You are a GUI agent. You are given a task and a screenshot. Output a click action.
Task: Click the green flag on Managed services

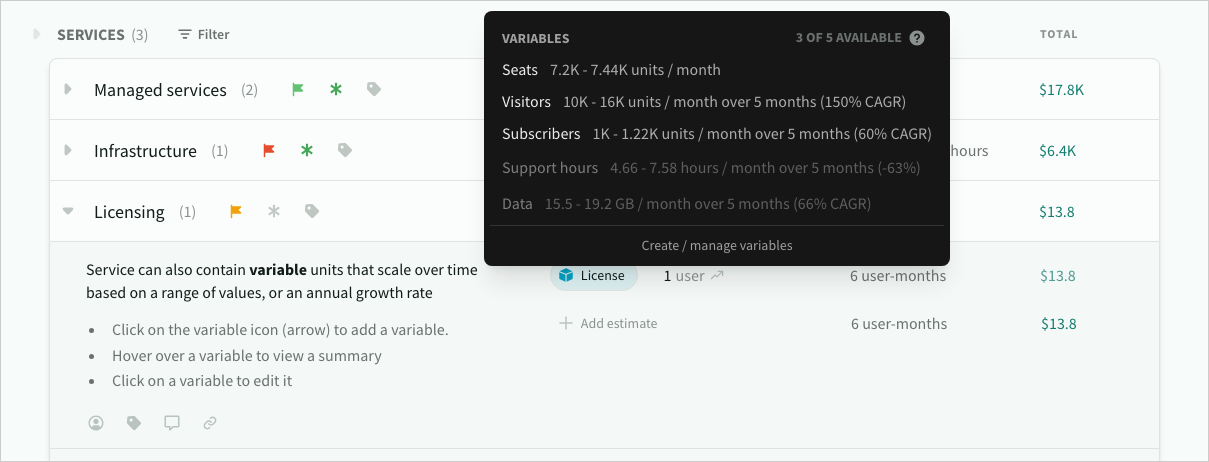pos(297,89)
